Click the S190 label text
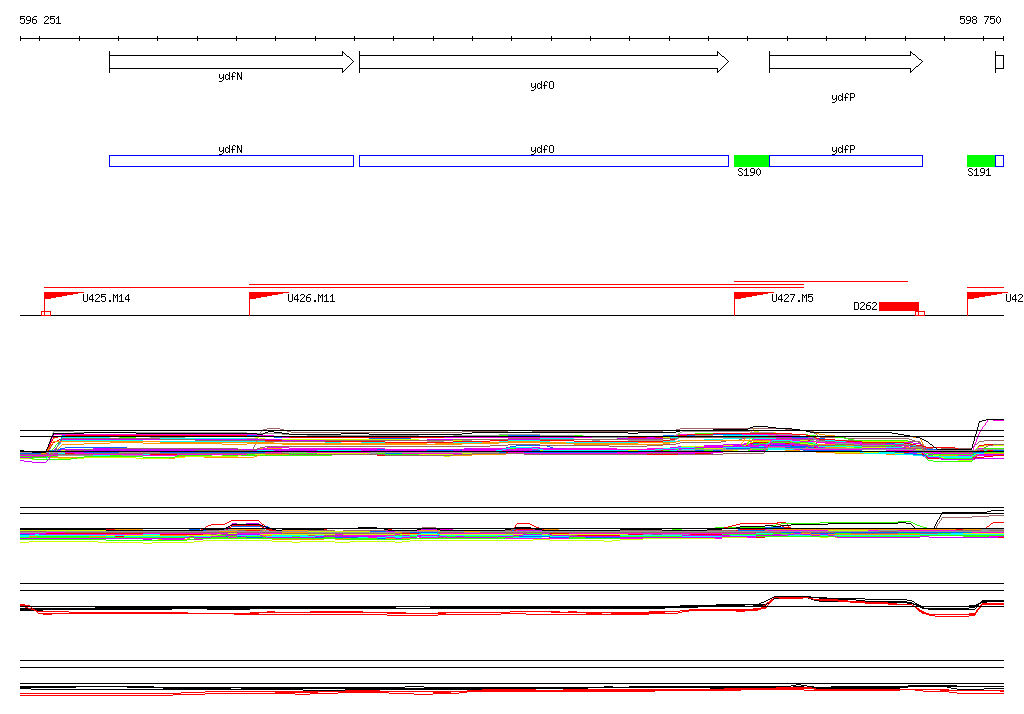 (x=749, y=172)
